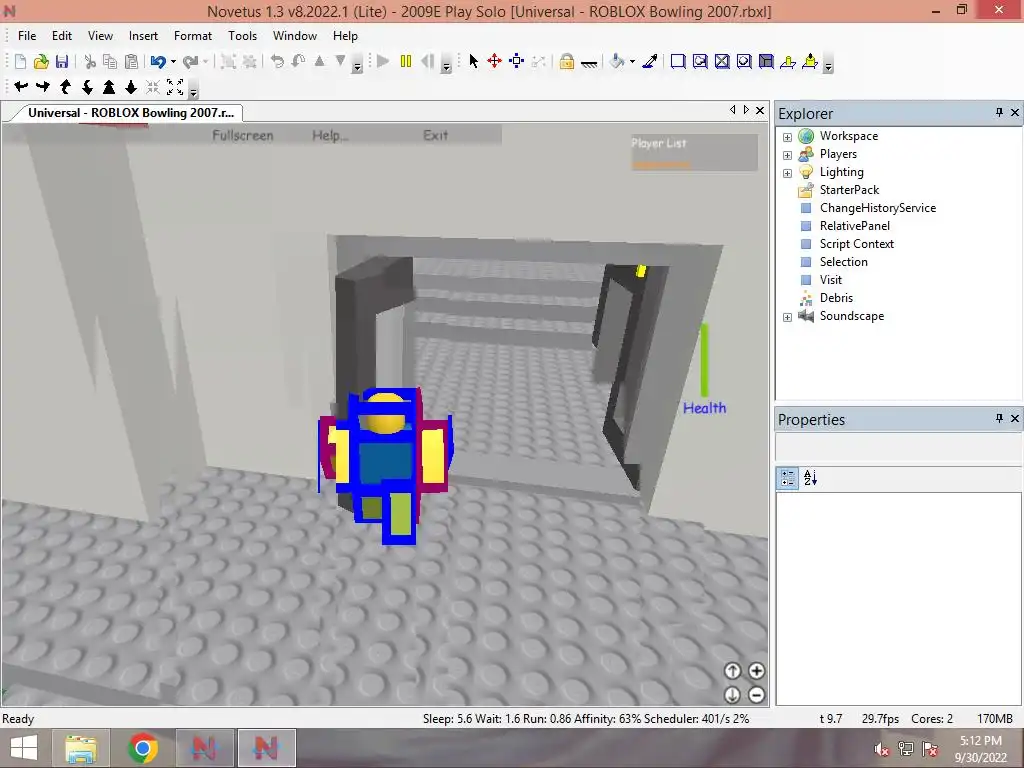Open the Window menu
The width and height of the screenshot is (1024, 768).
295,36
